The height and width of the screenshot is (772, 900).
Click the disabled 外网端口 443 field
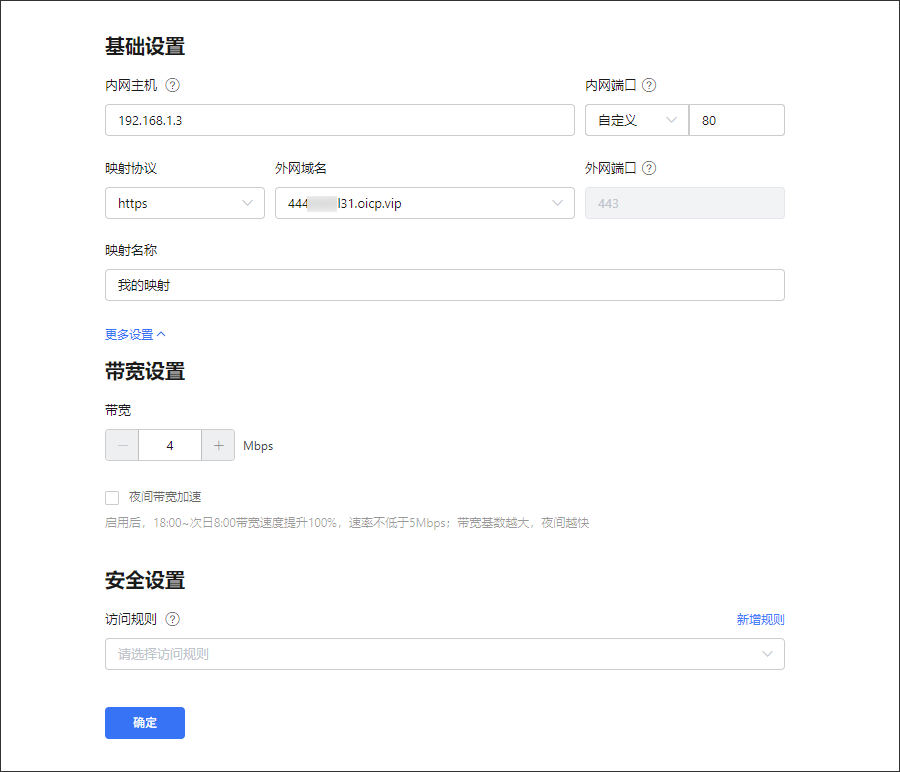[684, 203]
